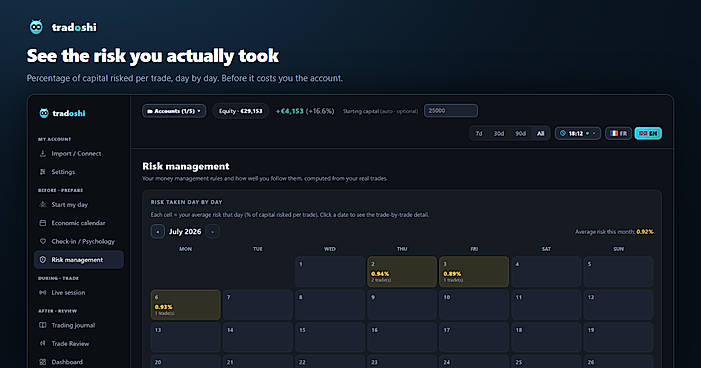Open the Live session page
The width and height of the screenshot is (701, 368).
(79, 292)
